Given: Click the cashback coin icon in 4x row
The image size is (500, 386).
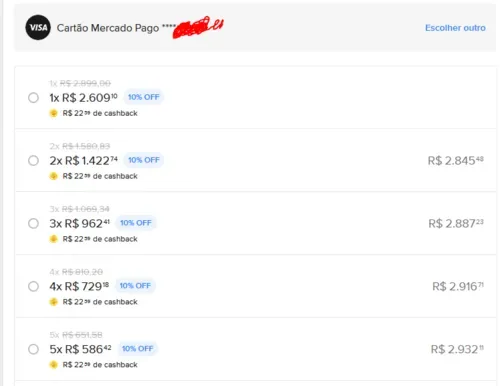Looking at the screenshot, I should coord(53,302).
